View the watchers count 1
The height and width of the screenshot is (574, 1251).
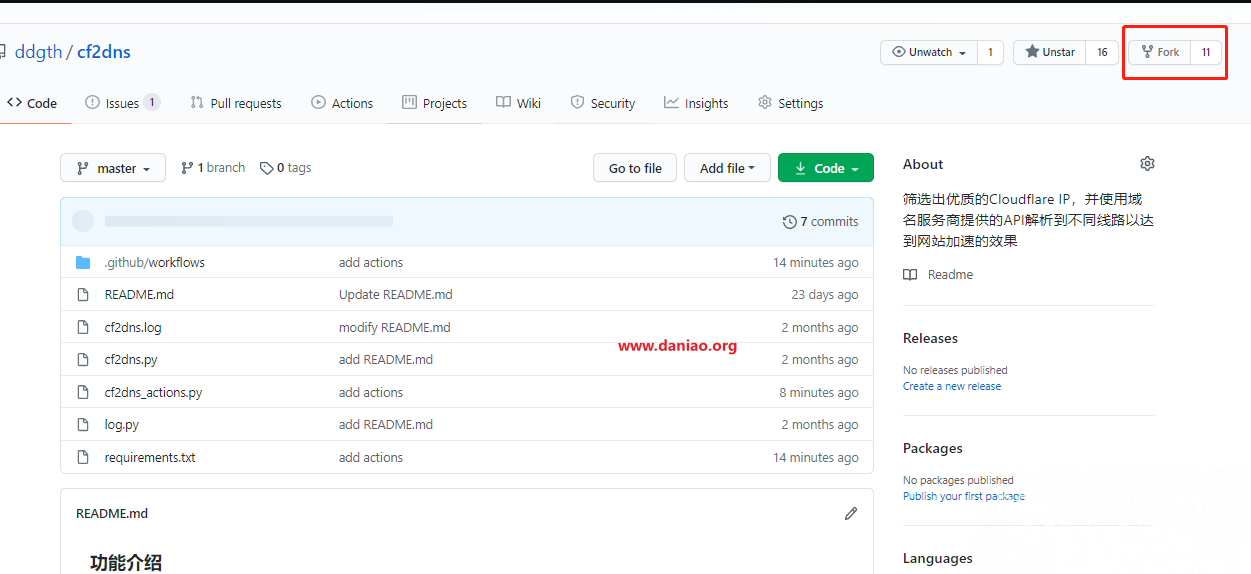tap(990, 52)
